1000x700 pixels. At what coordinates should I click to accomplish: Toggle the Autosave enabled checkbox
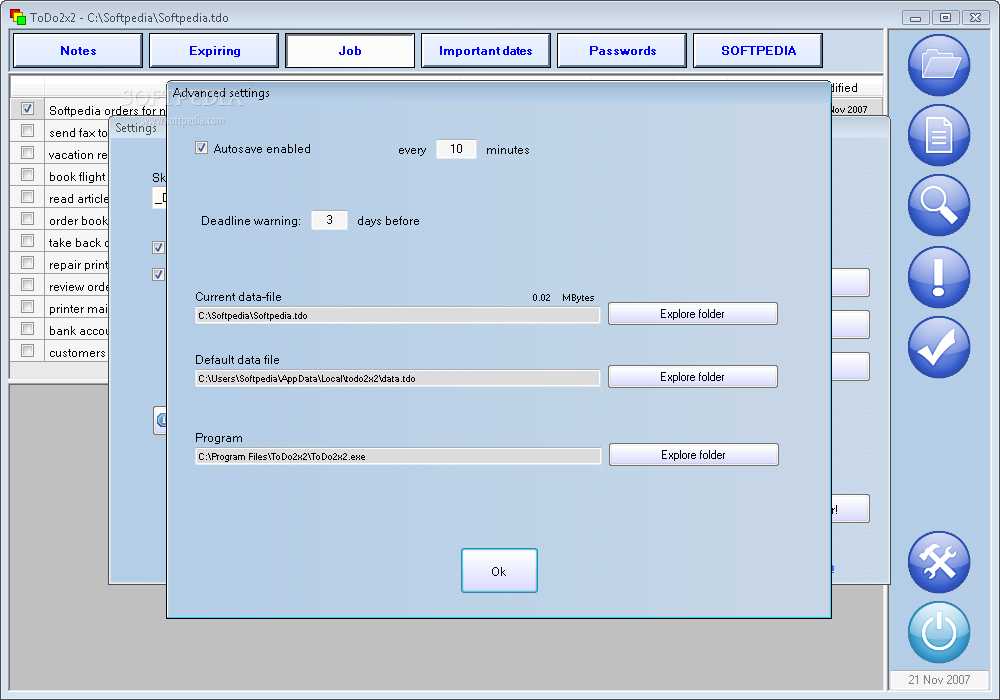[x=202, y=148]
